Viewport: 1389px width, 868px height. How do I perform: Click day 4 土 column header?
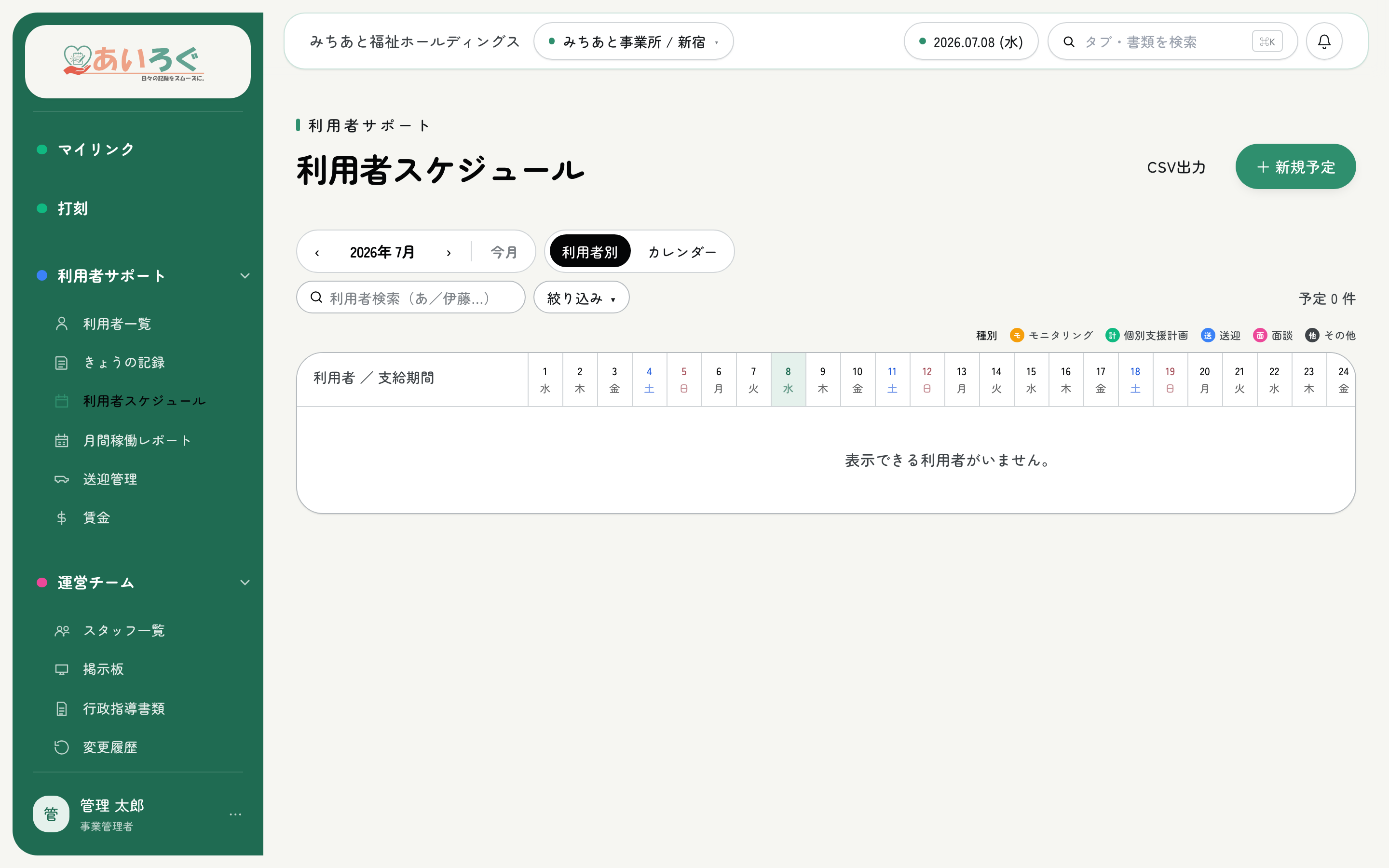point(649,380)
